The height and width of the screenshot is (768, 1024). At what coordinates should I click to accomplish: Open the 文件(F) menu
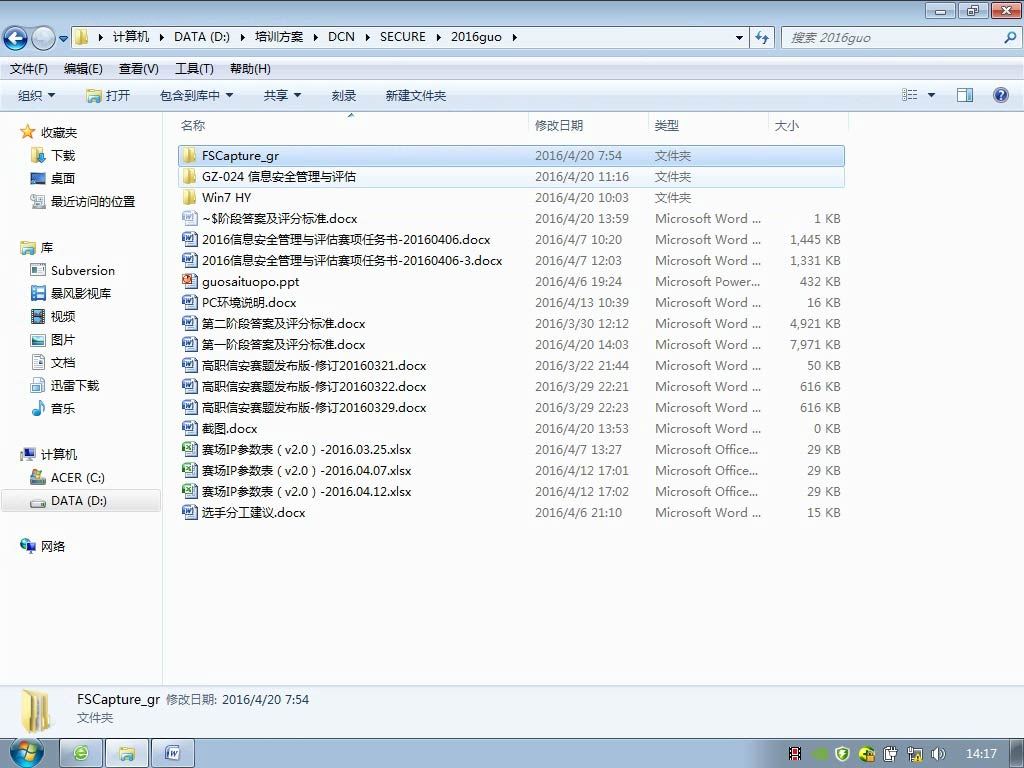29,69
